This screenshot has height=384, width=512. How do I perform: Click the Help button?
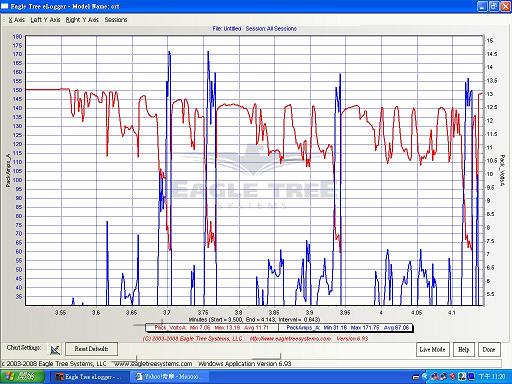pos(463,349)
